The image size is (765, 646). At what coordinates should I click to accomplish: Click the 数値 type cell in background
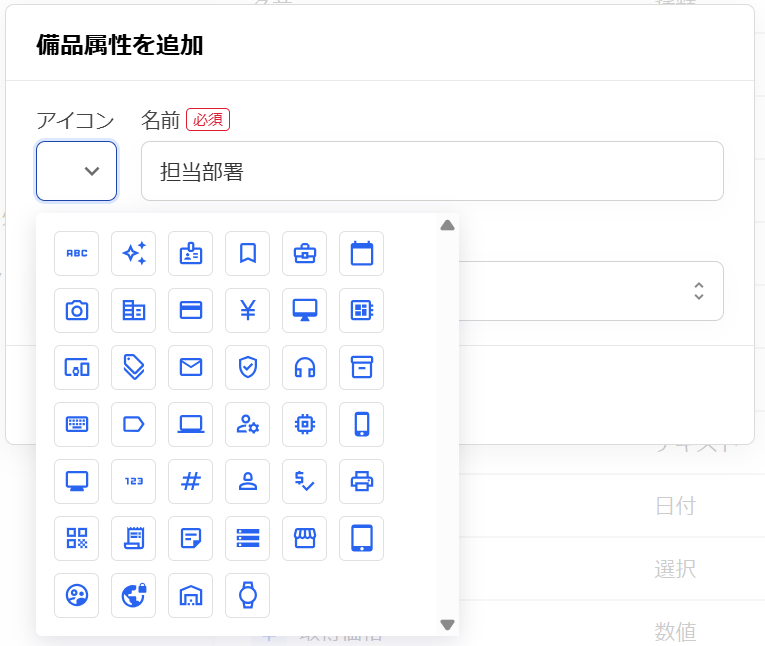click(x=675, y=632)
